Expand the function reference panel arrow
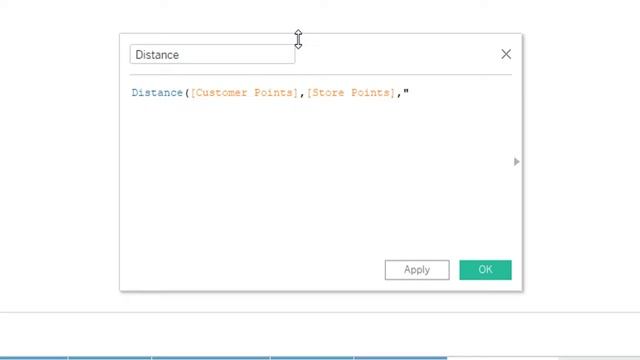This screenshot has height=360, width=640. click(516, 162)
